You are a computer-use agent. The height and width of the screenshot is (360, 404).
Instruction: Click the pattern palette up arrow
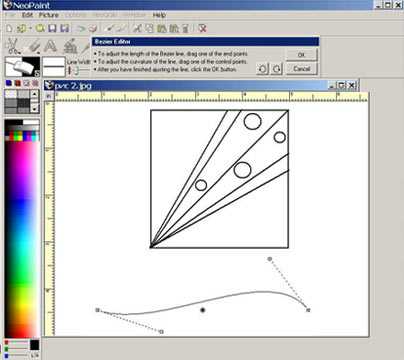34,94
